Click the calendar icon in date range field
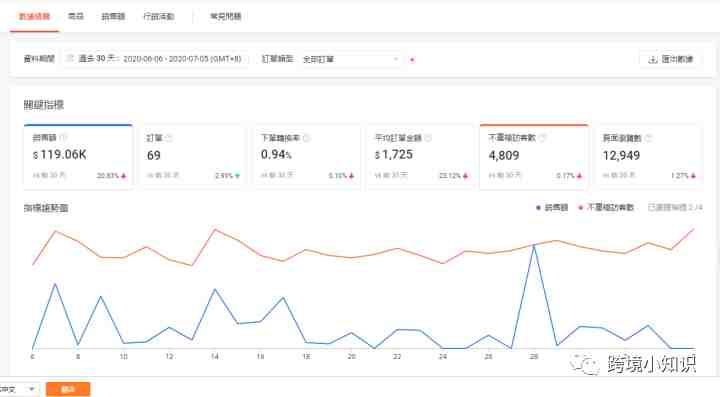 (70, 58)
